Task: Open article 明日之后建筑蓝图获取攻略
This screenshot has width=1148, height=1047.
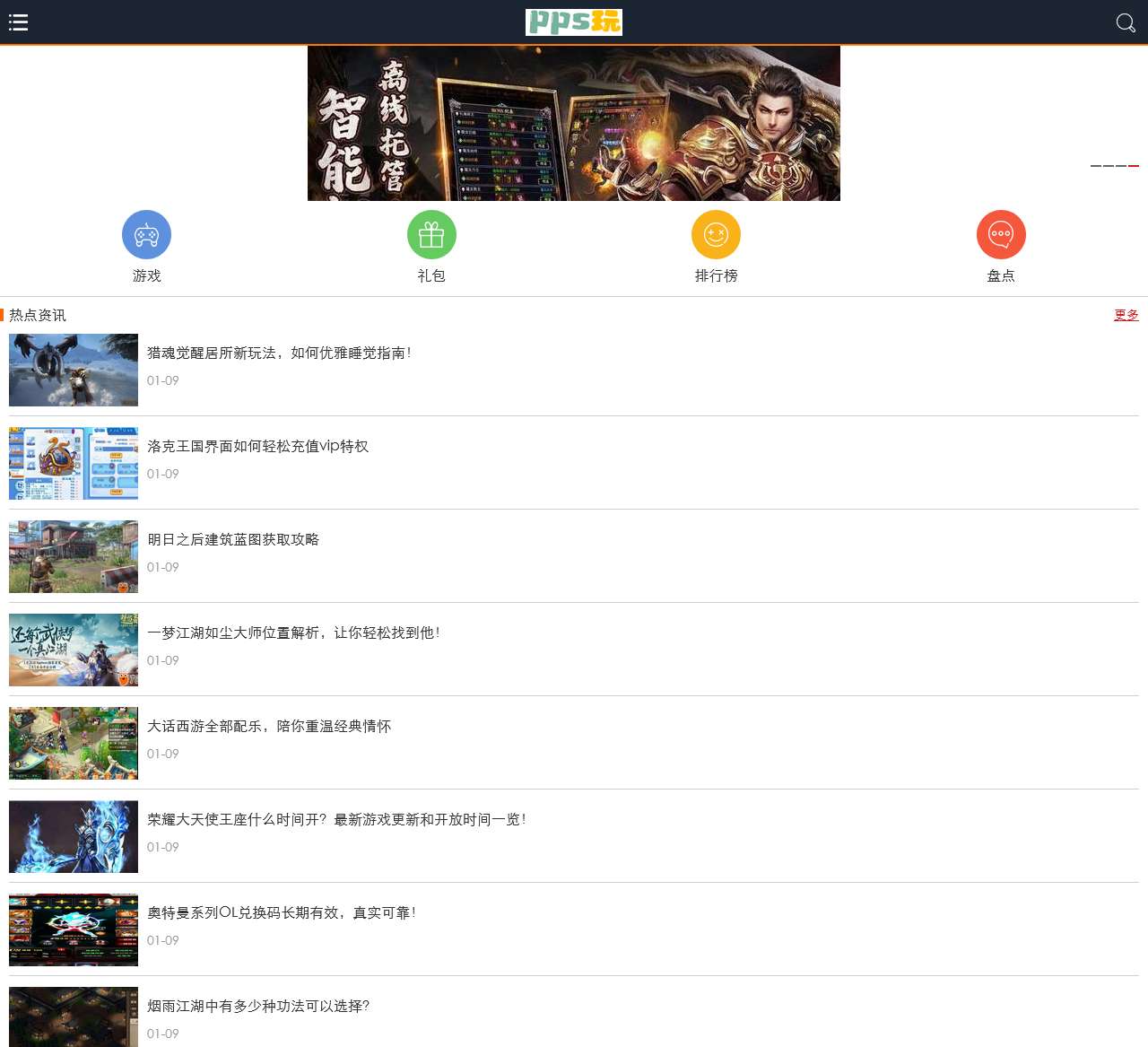Action: (233, 539)
